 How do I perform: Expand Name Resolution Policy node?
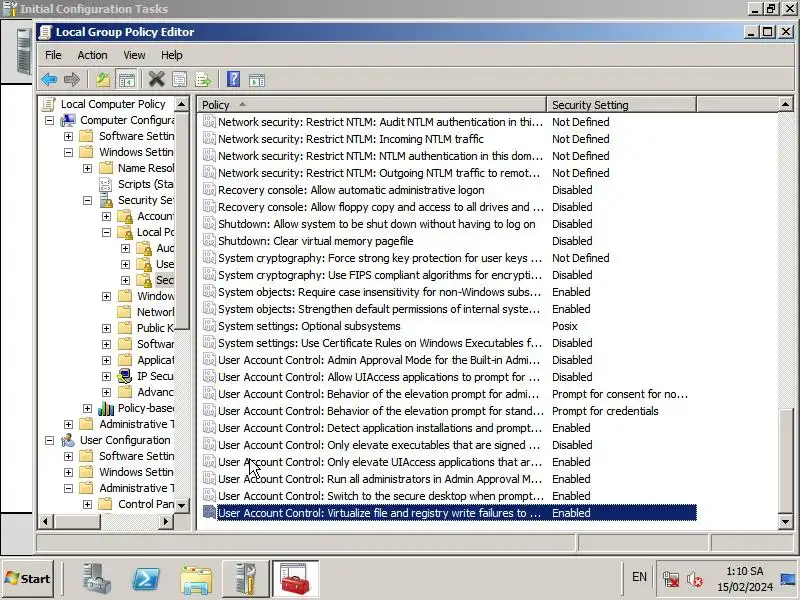[87, 168]
